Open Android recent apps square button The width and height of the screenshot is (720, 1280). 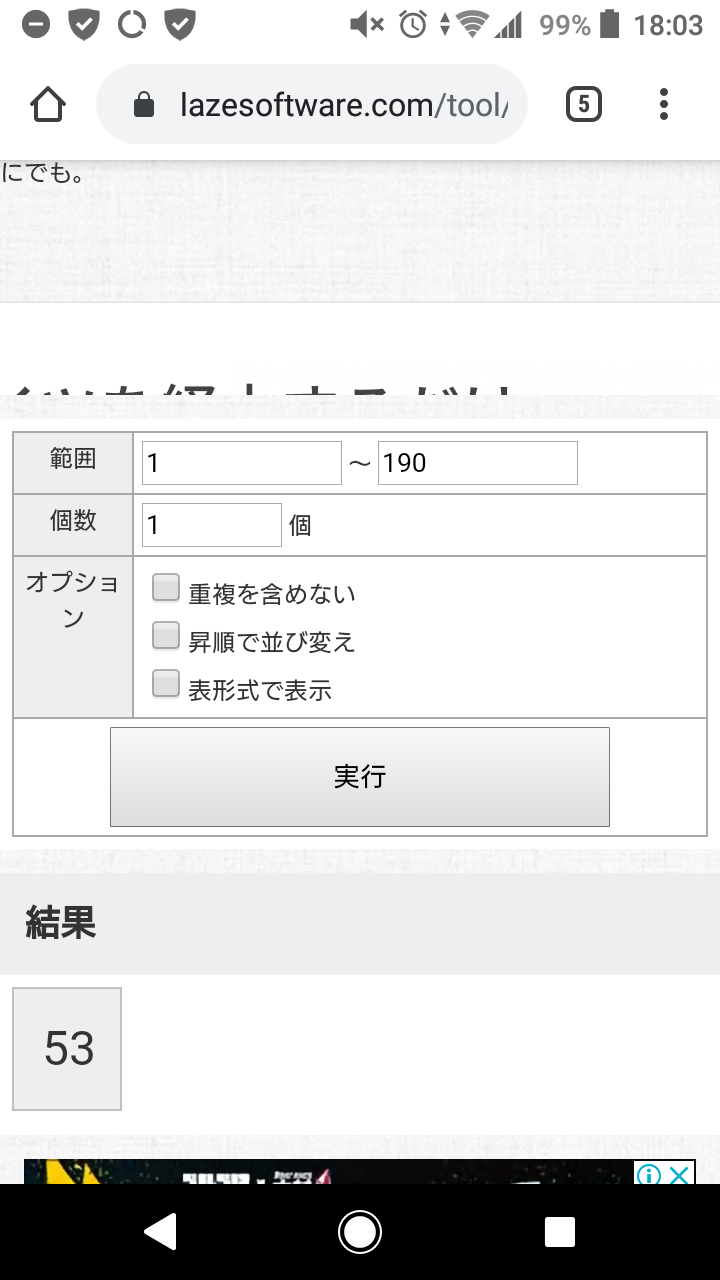pyautogui.click(x=560, y=1232)
